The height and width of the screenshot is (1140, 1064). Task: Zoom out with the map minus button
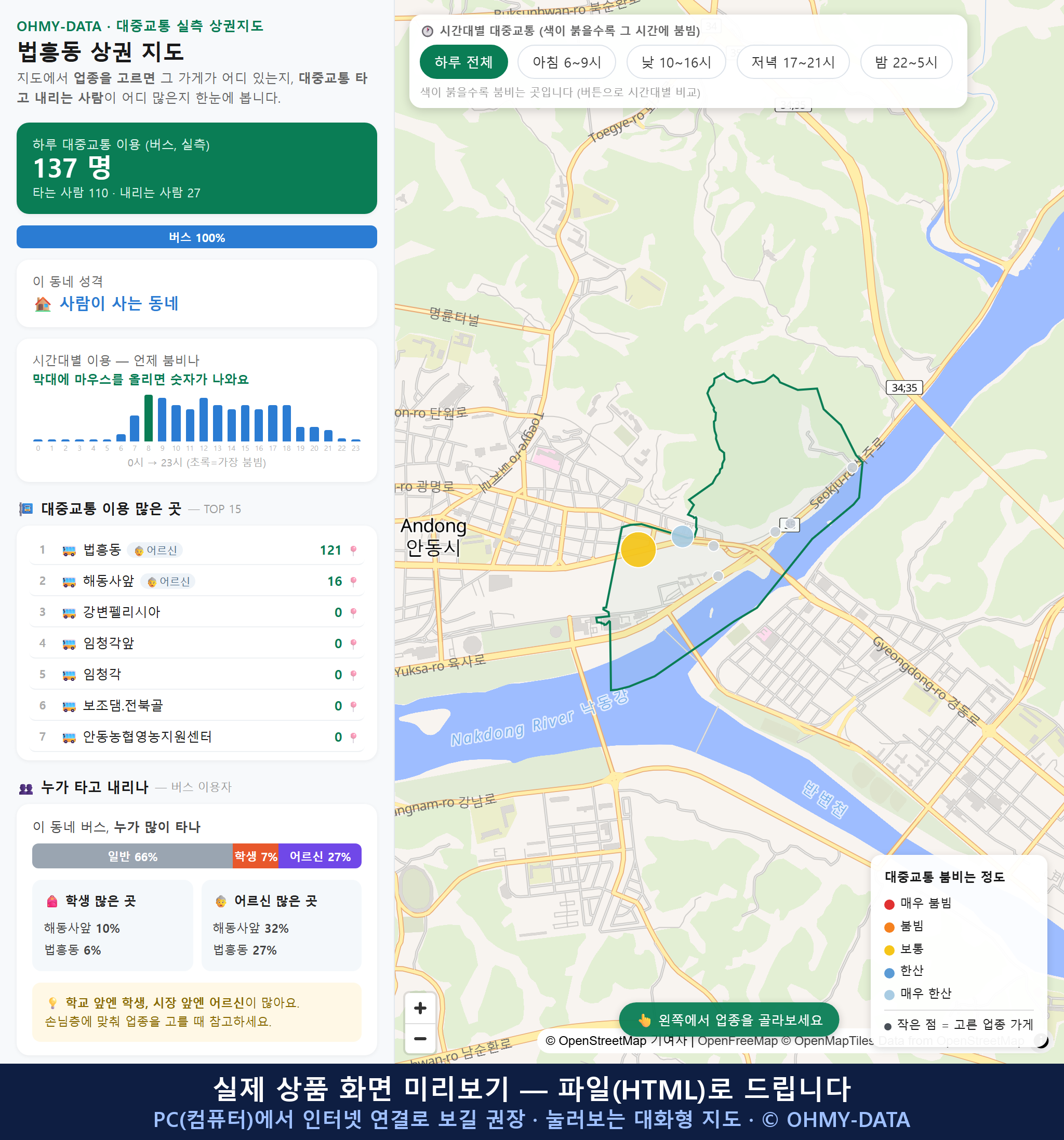pos(420,1039)
